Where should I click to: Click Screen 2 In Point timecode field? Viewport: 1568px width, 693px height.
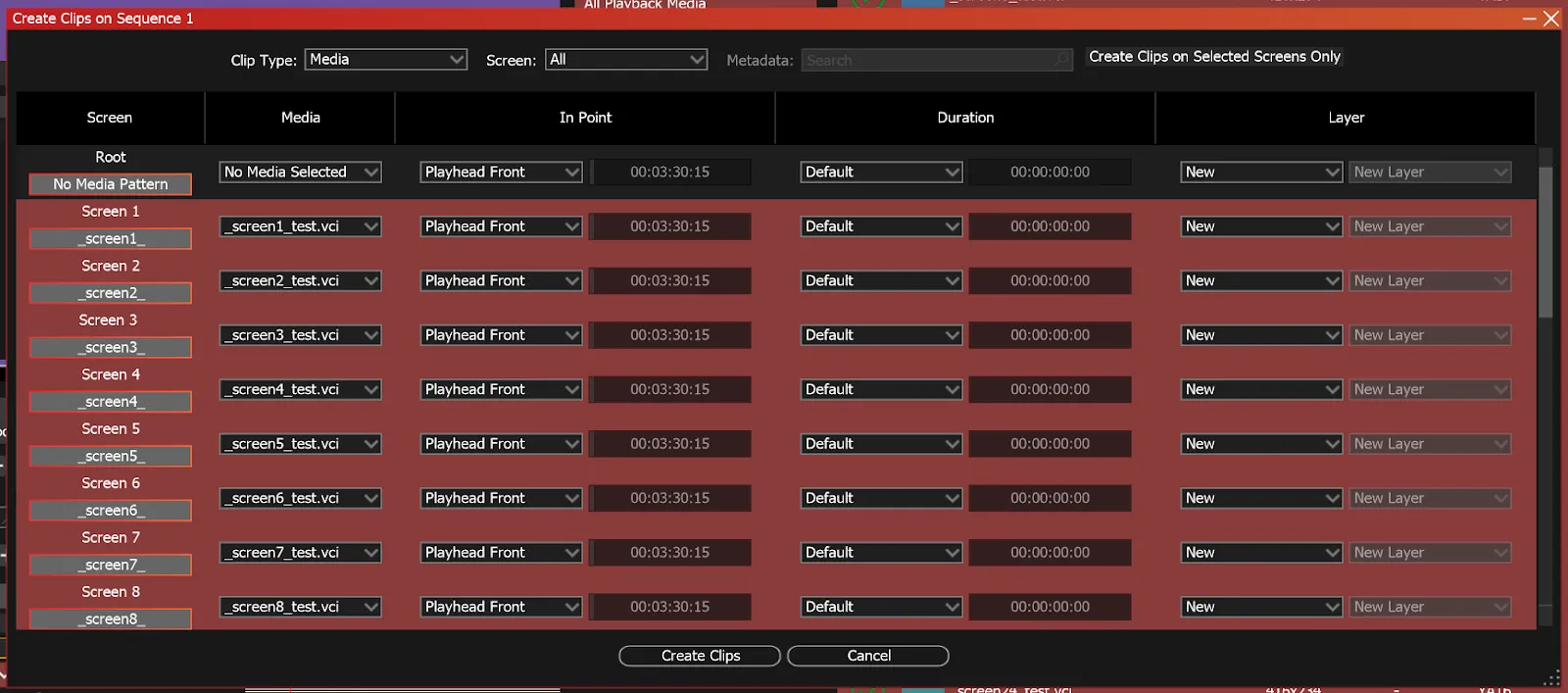click(x=669, y=280)
